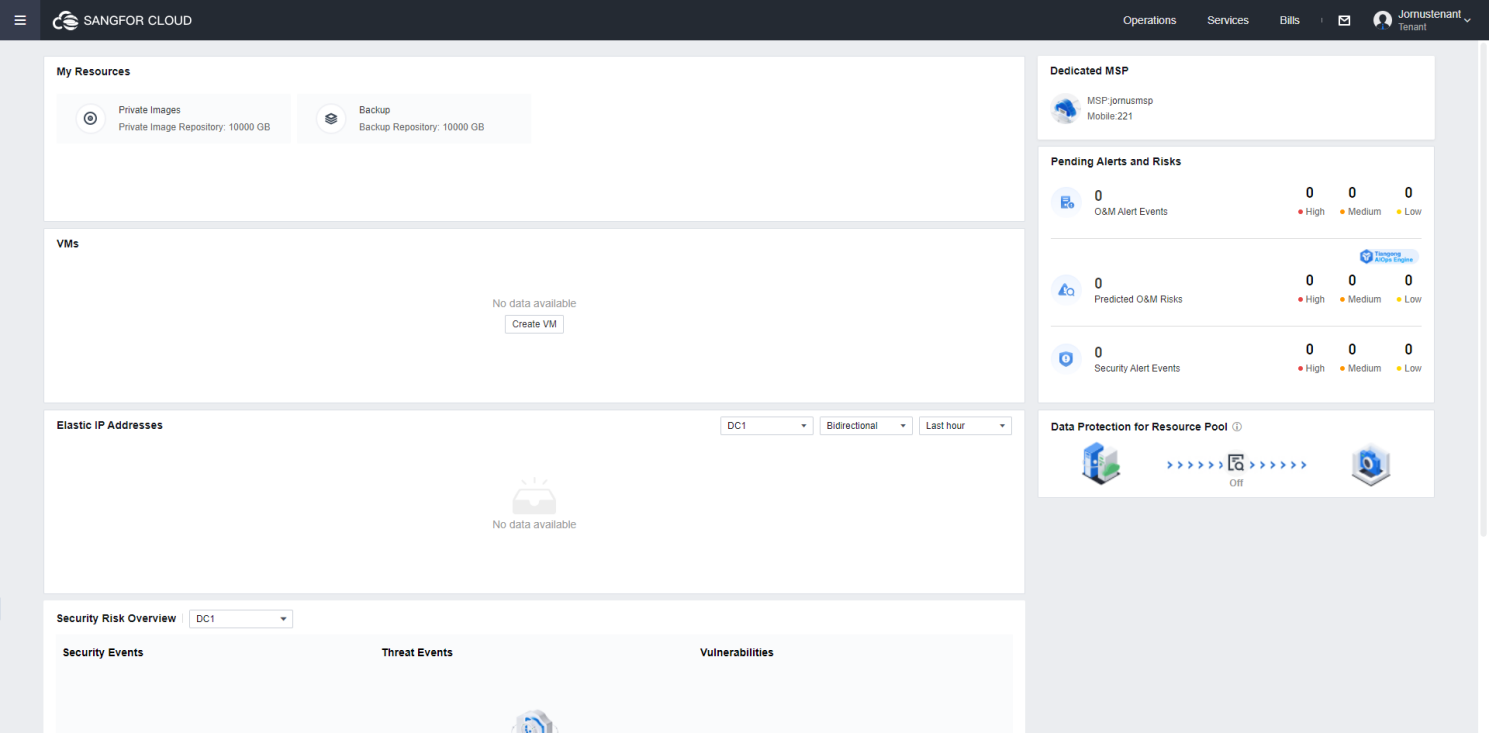Click the Dedicated MSP cloud icon

point(1066,108)
